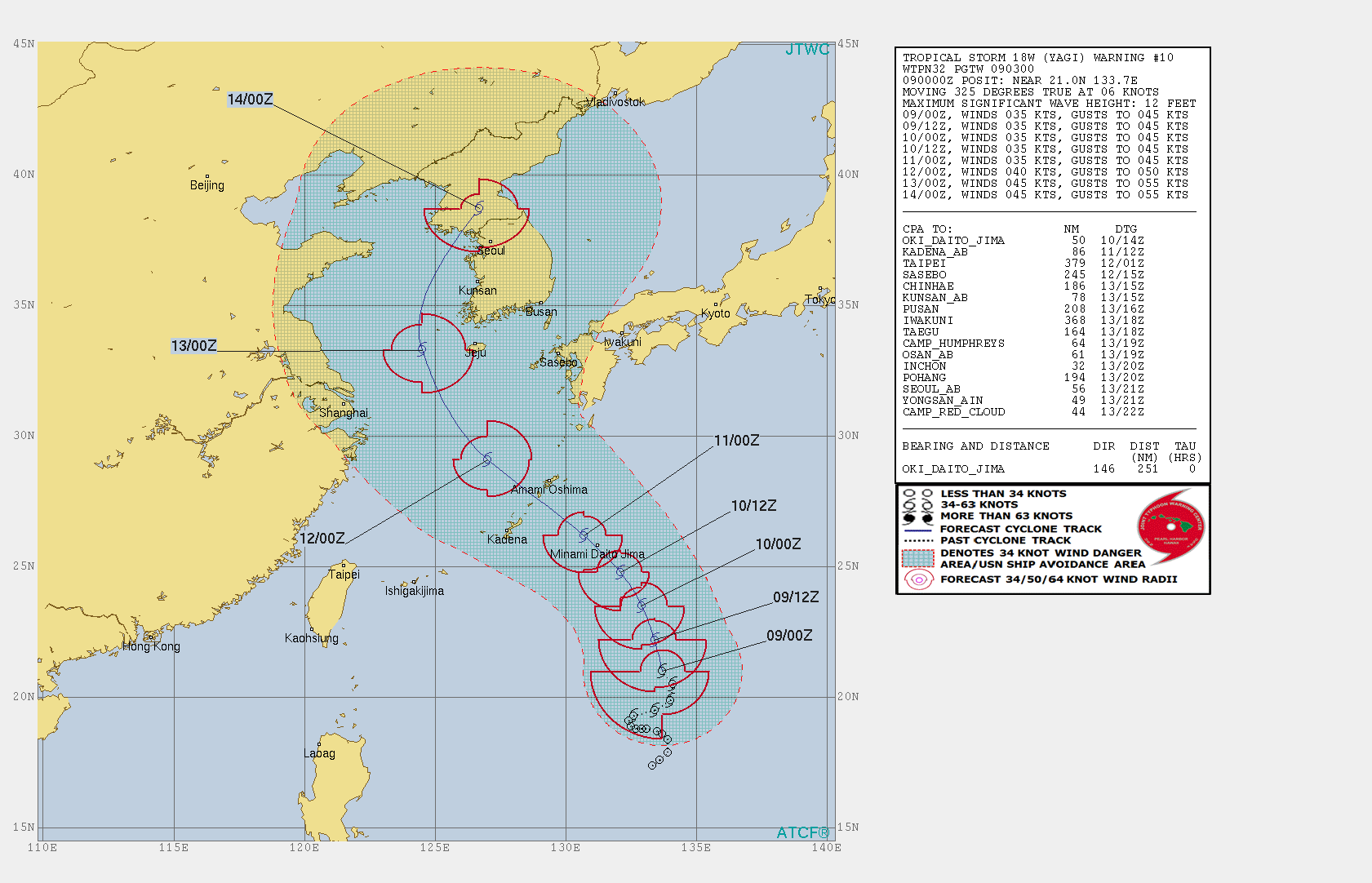Screen dimensions: 1372x883
Task: Click the Busan city label
Action: 541,312
